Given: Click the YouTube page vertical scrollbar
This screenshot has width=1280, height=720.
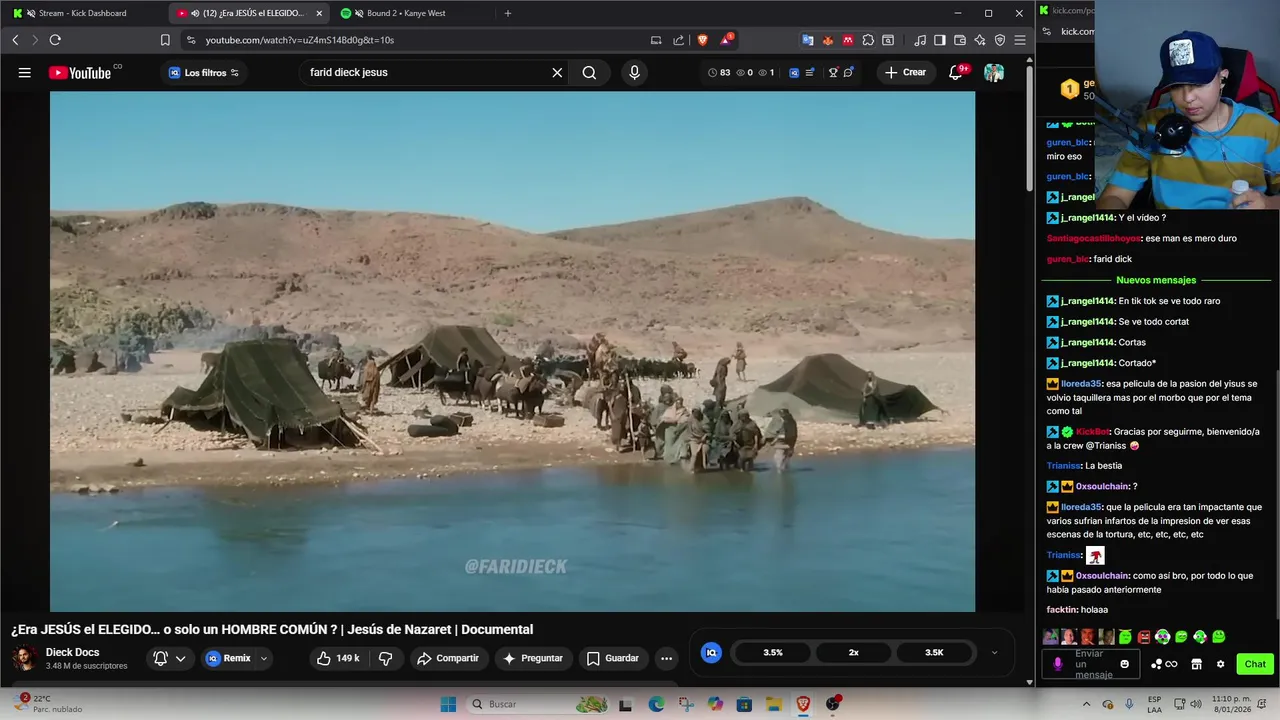Looking at the screenshot, I should click(x=1030, y=130).
